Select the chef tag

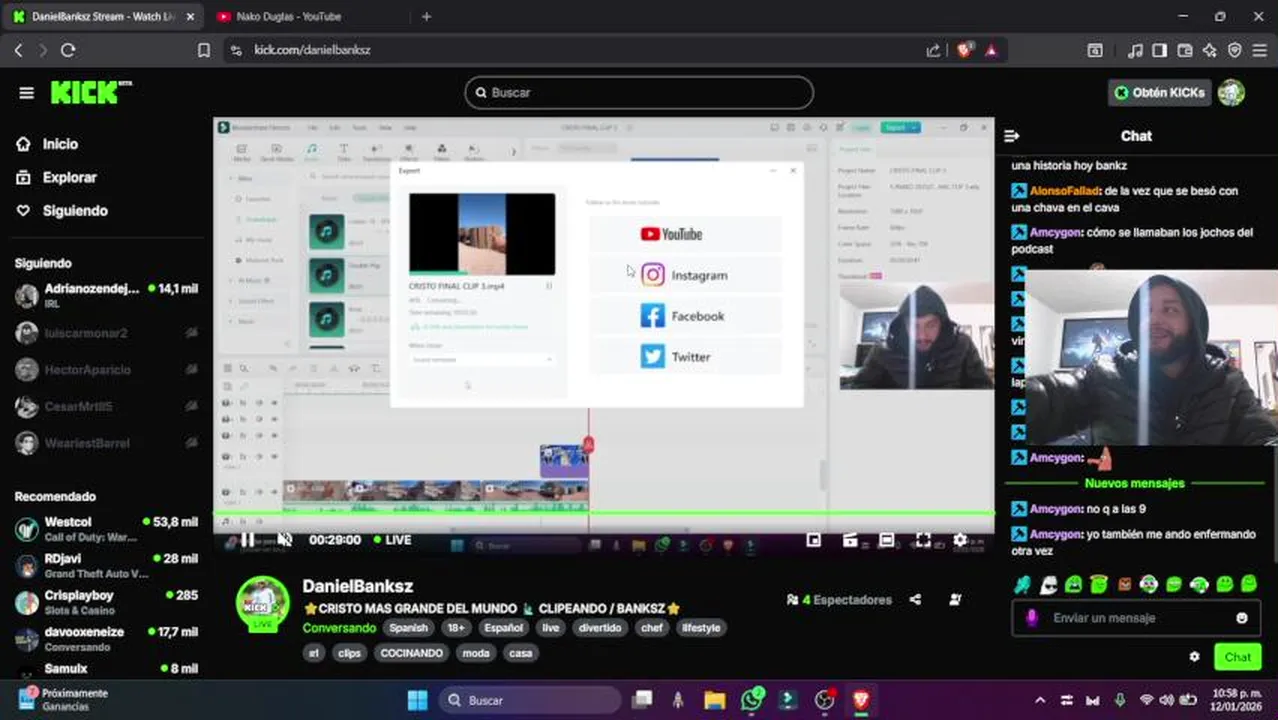[651, 628]
